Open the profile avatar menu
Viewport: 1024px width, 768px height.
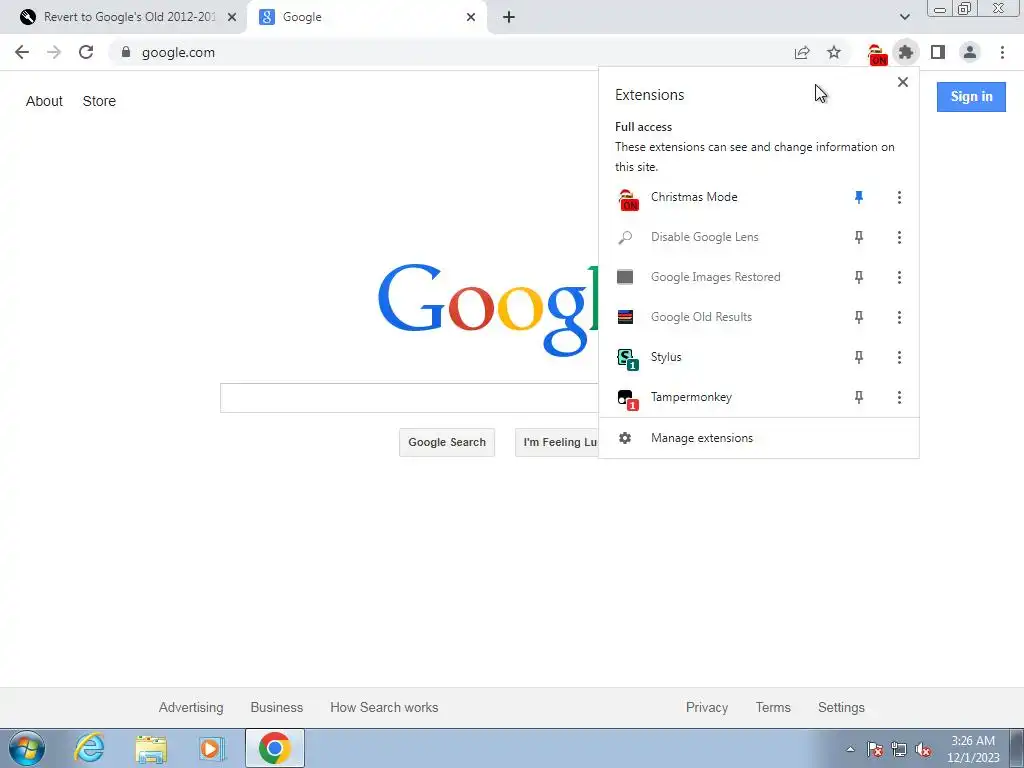point(970,52)
